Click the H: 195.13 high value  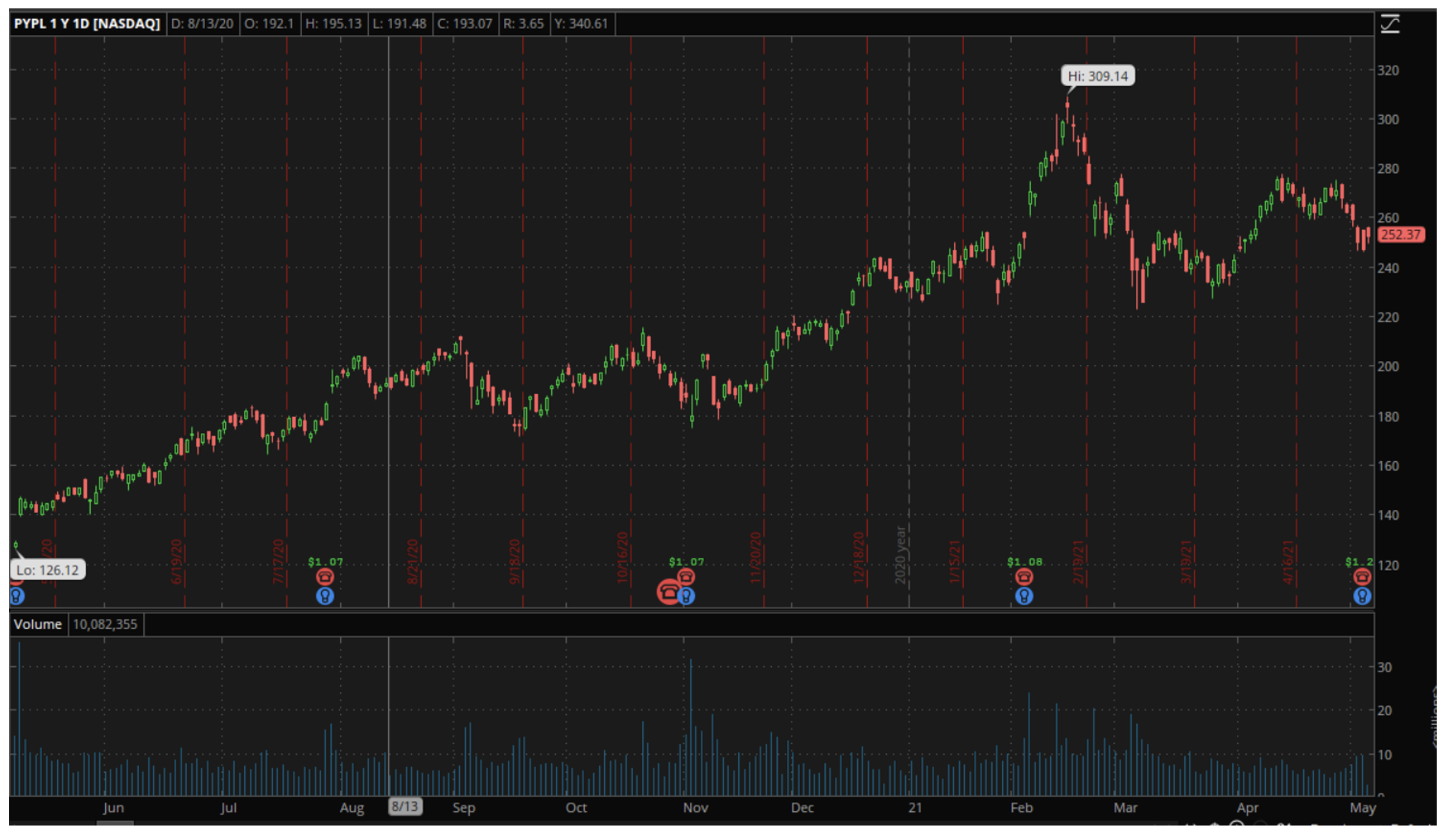pos(333,24)
